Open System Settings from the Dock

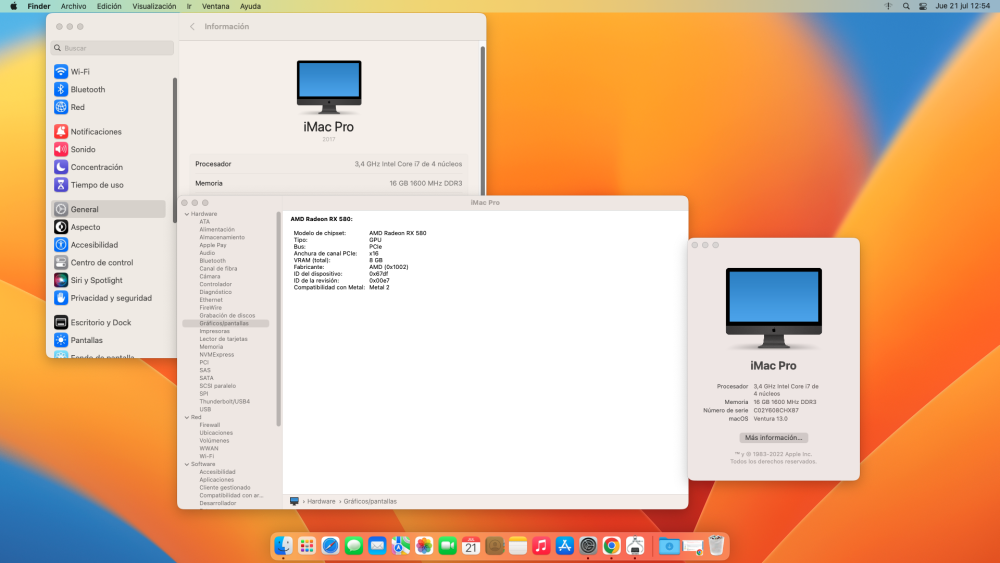(588, 546)
